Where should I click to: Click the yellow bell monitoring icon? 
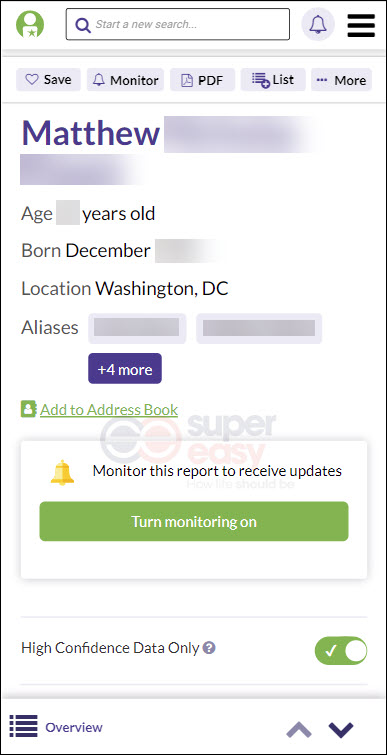point(63,472)
